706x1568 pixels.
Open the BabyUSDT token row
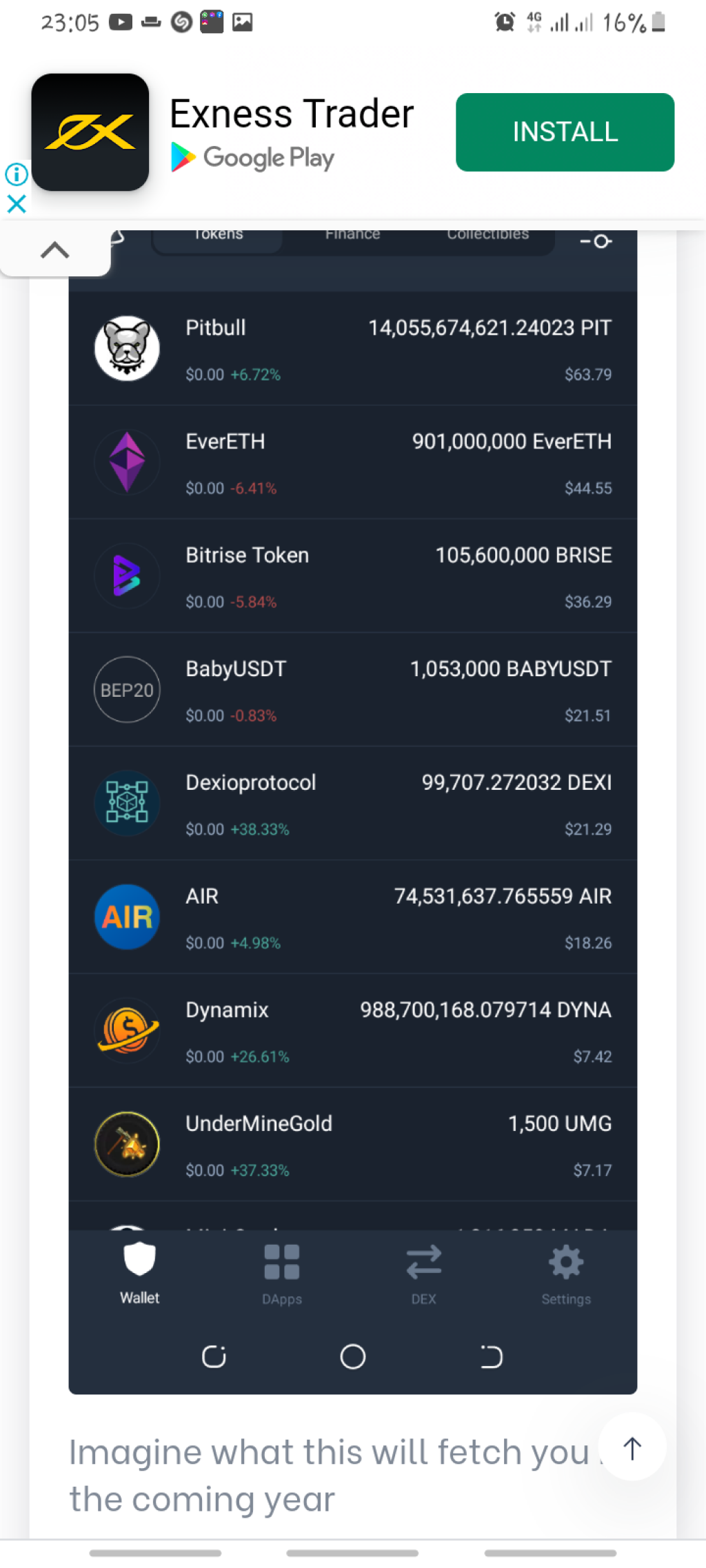(x=353, y=690)
